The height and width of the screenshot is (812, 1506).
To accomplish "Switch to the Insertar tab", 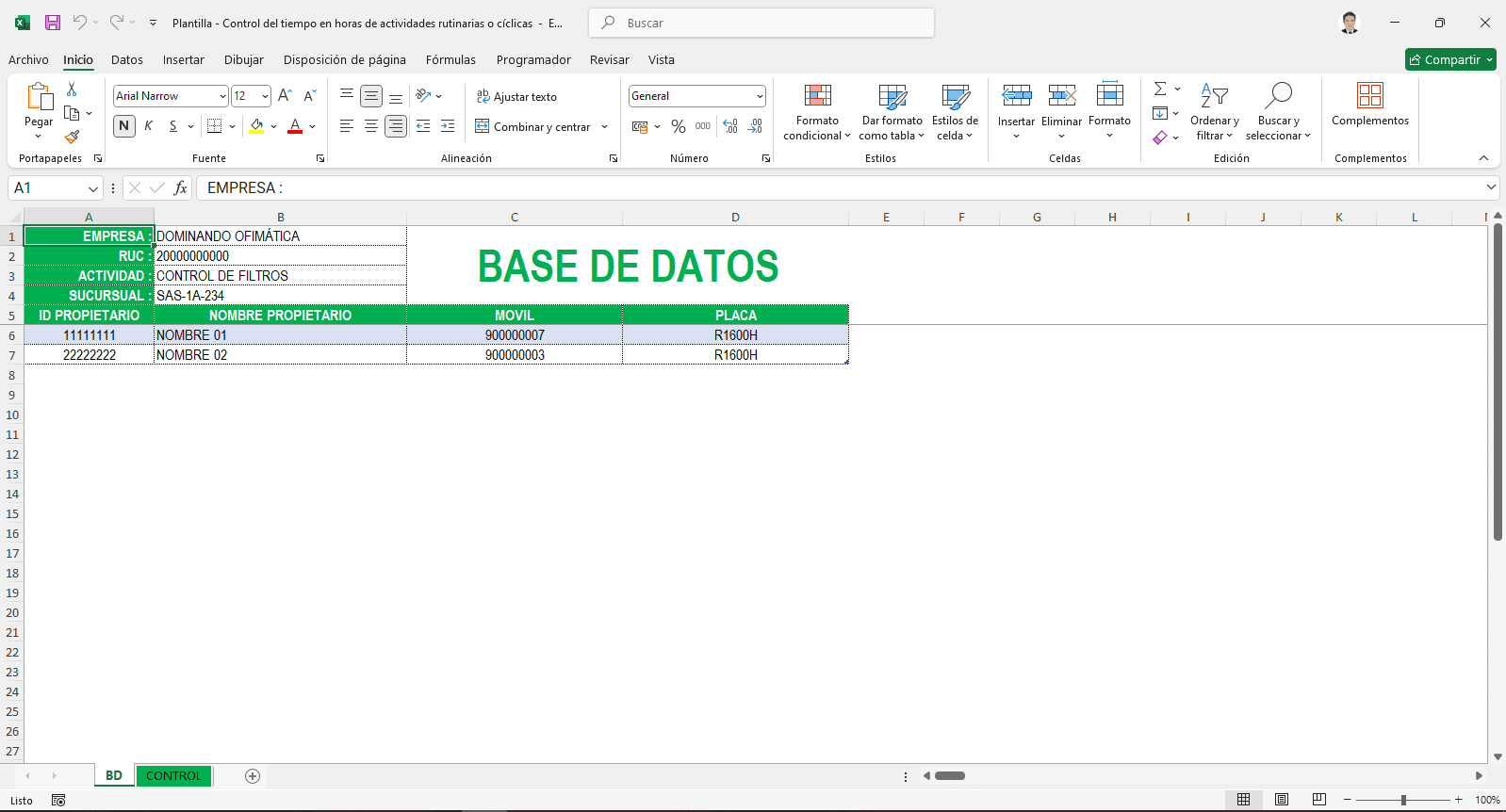I will coord(183,59).
